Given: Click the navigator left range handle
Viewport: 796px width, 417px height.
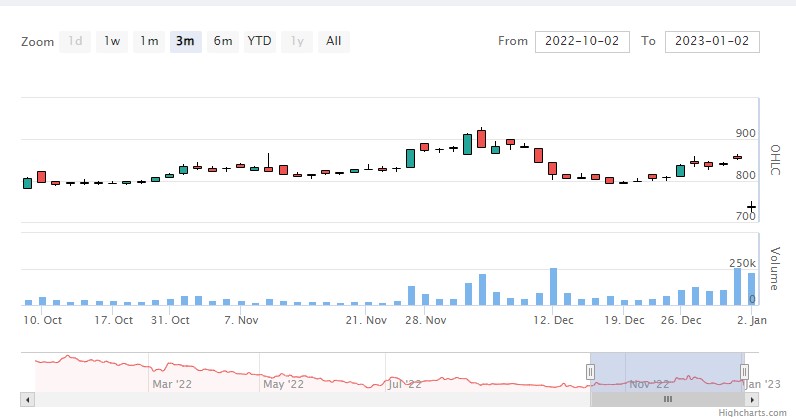Looking at the screenshot, I should [590, 372].
